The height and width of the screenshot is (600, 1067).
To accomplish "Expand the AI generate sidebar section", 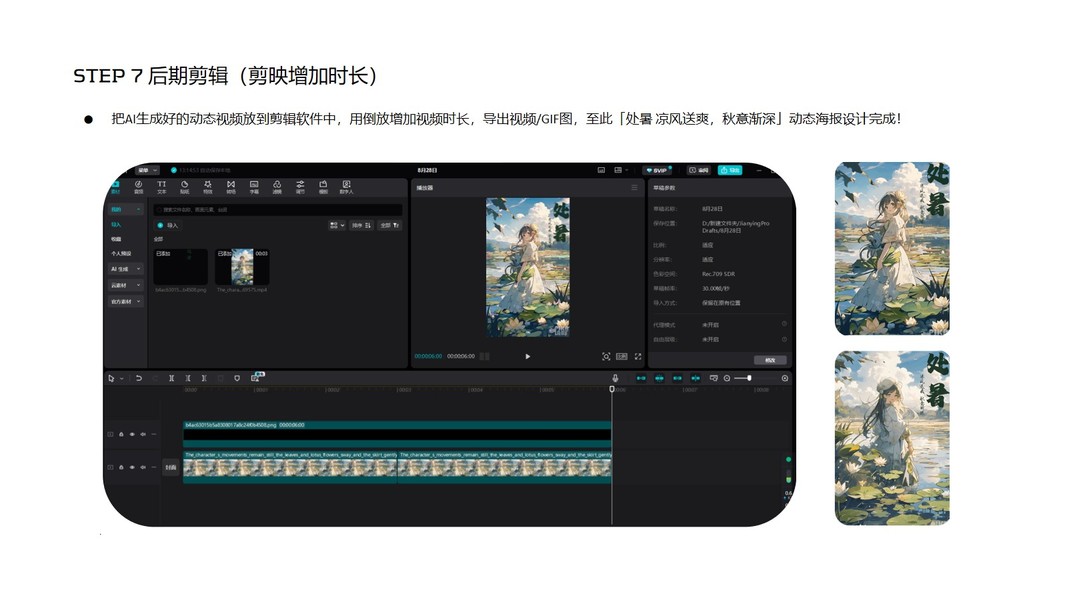I will click(126, 269).
